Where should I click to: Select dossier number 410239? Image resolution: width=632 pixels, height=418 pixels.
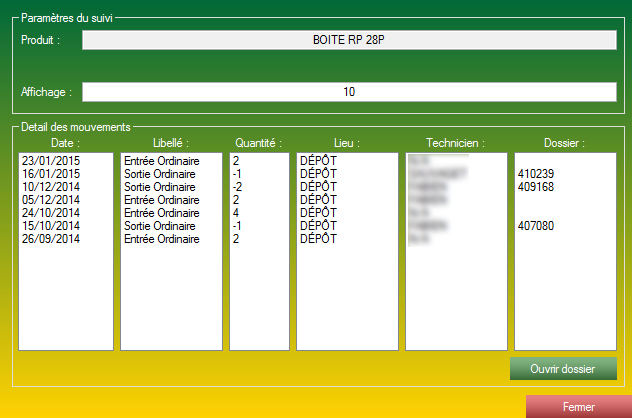point(535,173)
